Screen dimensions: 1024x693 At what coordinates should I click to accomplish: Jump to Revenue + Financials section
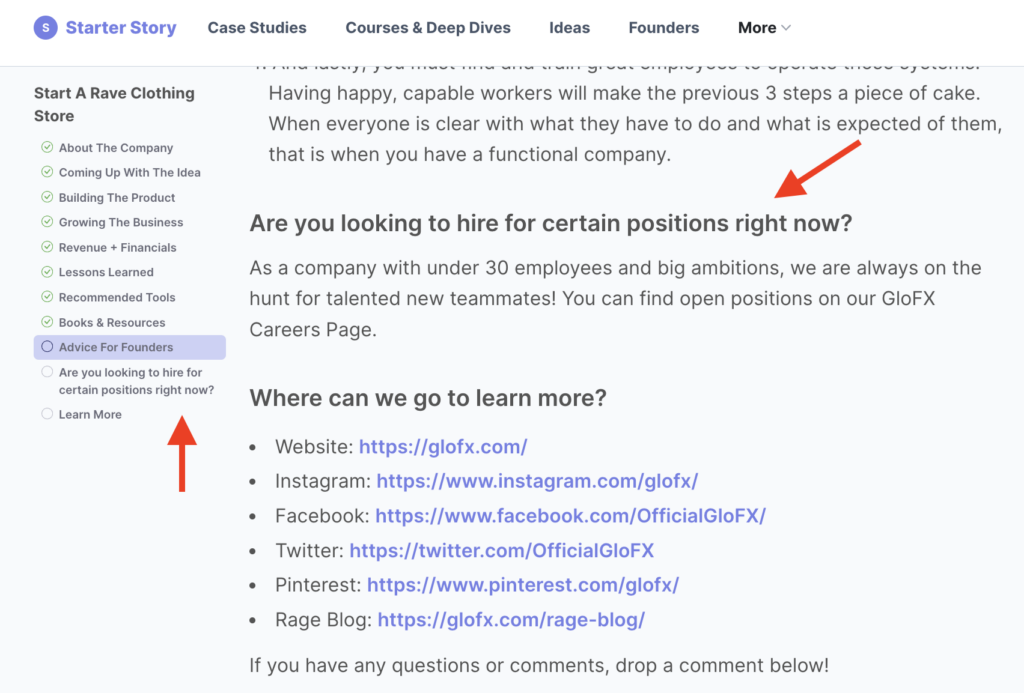coord(118,248)
